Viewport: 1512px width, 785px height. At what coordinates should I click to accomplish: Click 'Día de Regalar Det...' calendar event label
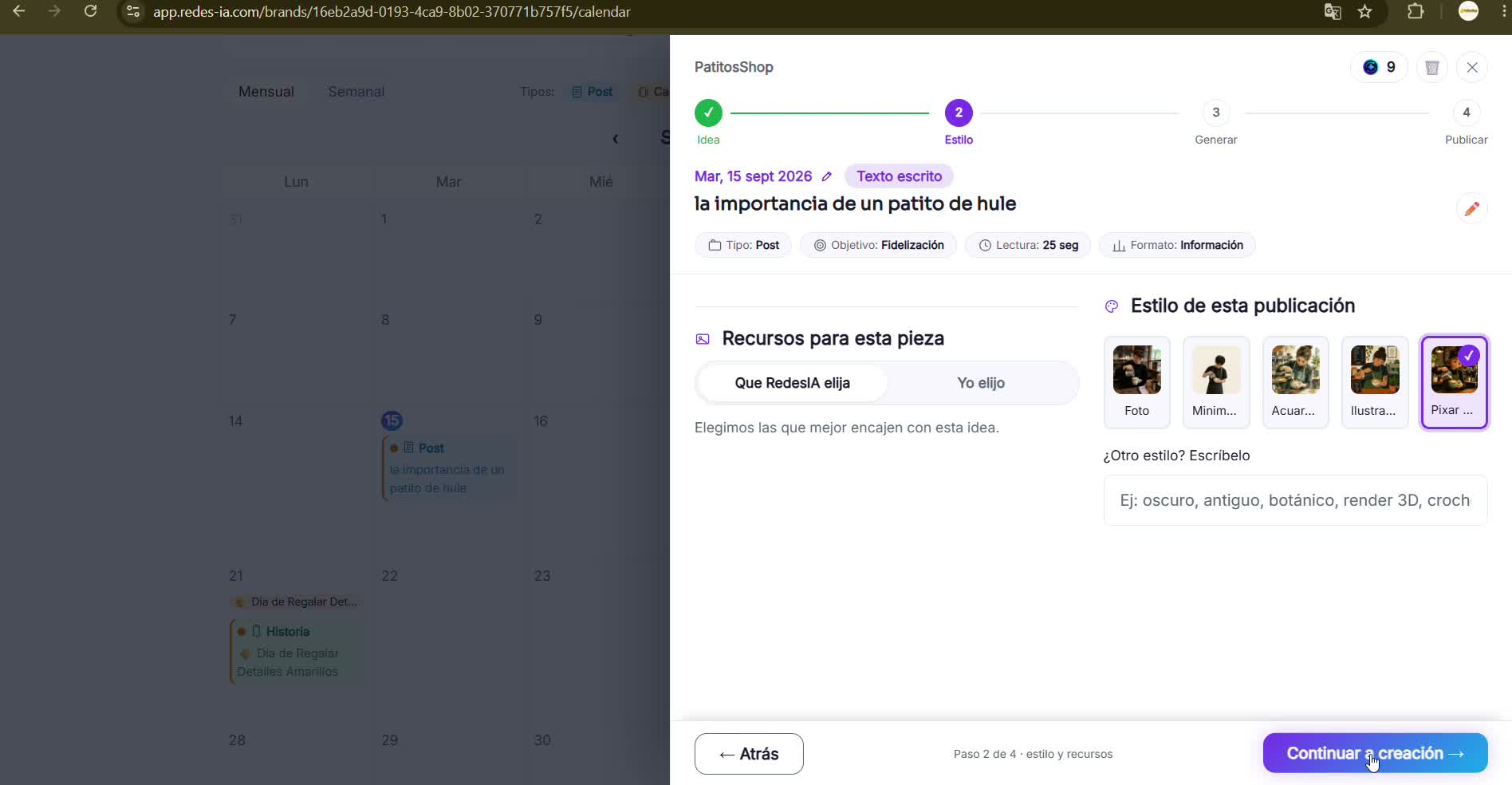point(295,602)
